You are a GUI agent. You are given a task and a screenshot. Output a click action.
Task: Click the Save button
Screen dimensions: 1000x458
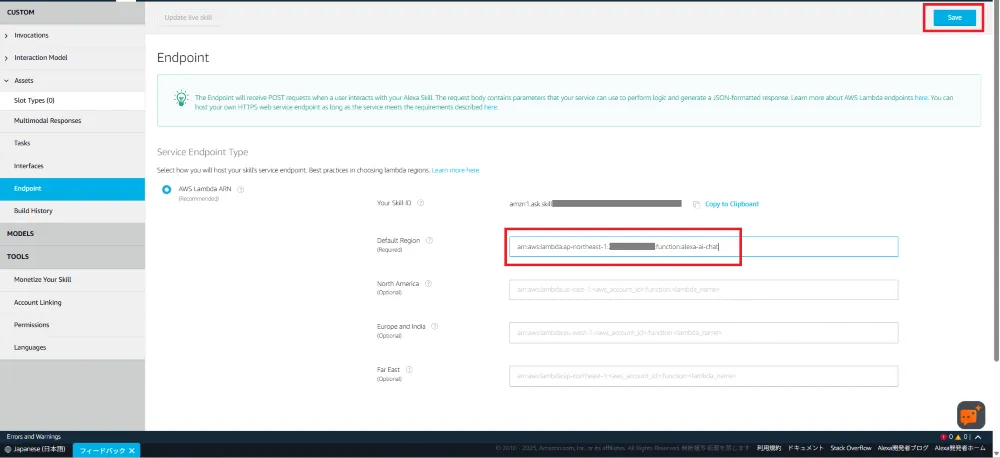click(954, 17)
